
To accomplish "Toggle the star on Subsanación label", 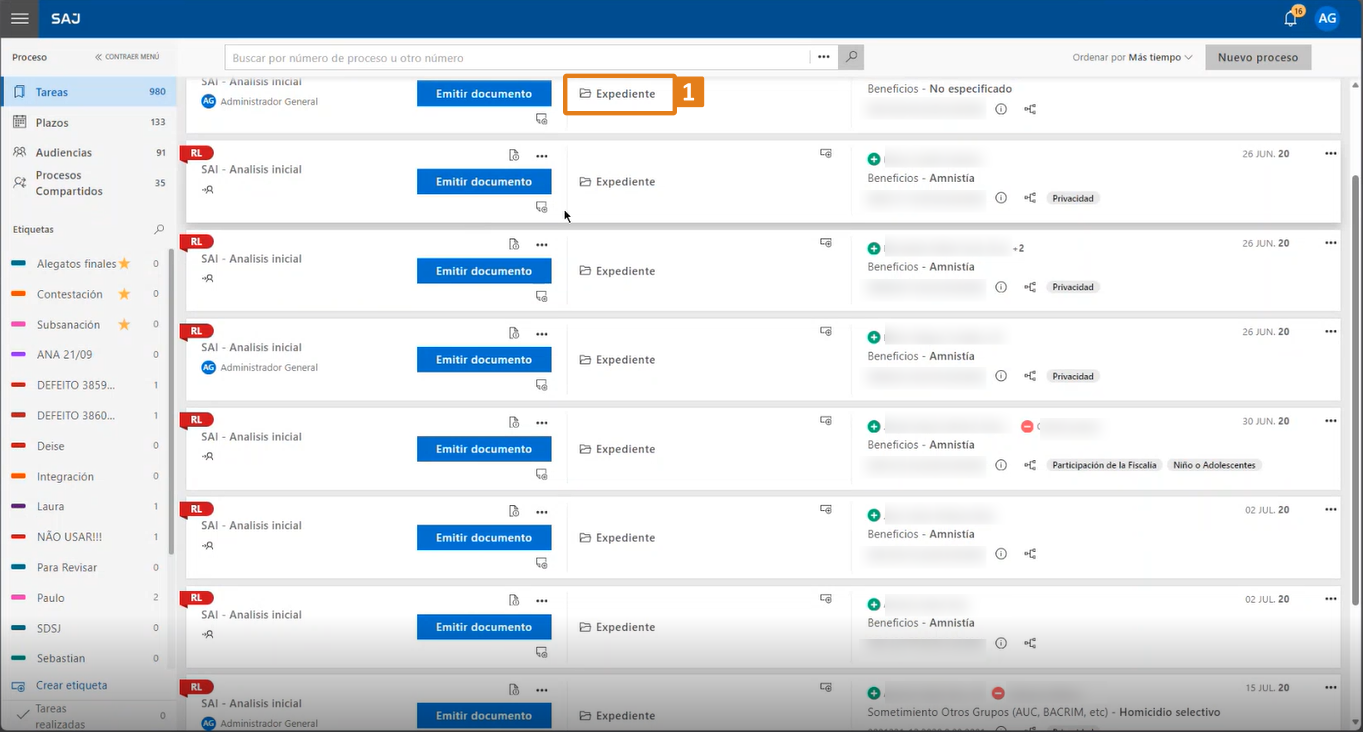I will (124, 324).
